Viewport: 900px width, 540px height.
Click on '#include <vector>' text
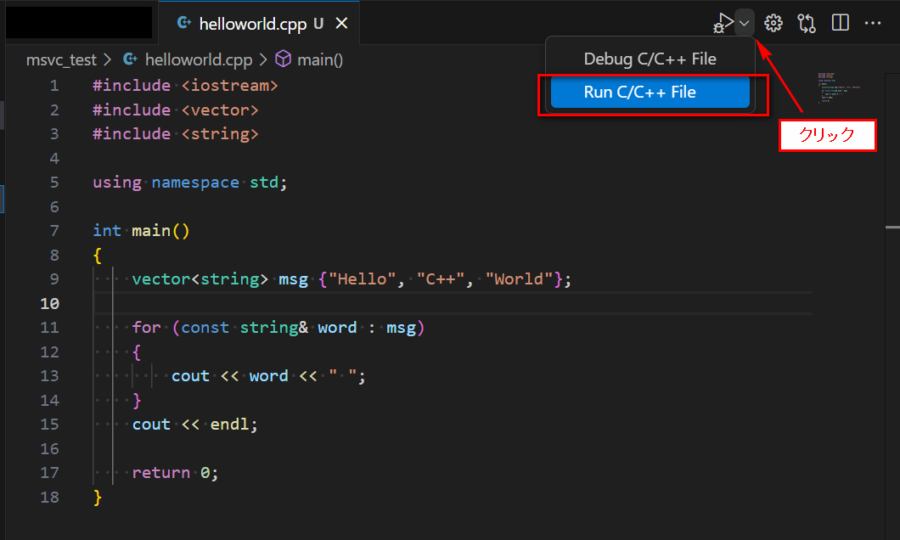pyautogui.click(x=176, y=110)
